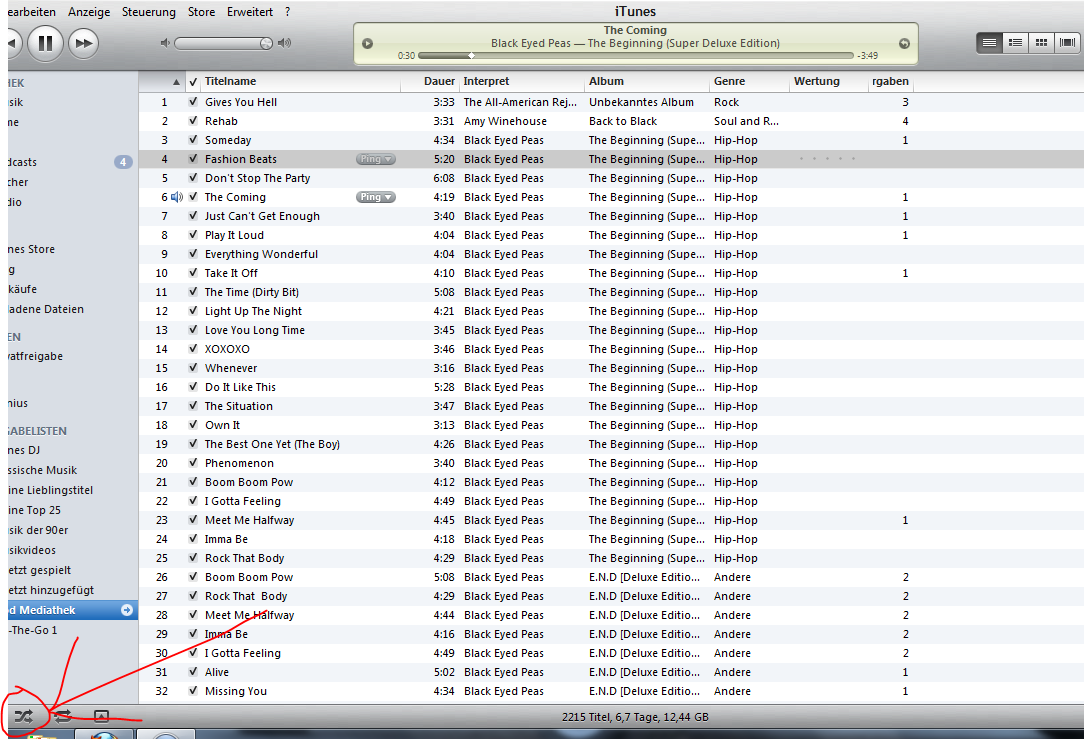Image resolution: width=1084 pixels, height=739 pixels.
Task: Click the low-volume speaker icon
Action: click(165, 43)
